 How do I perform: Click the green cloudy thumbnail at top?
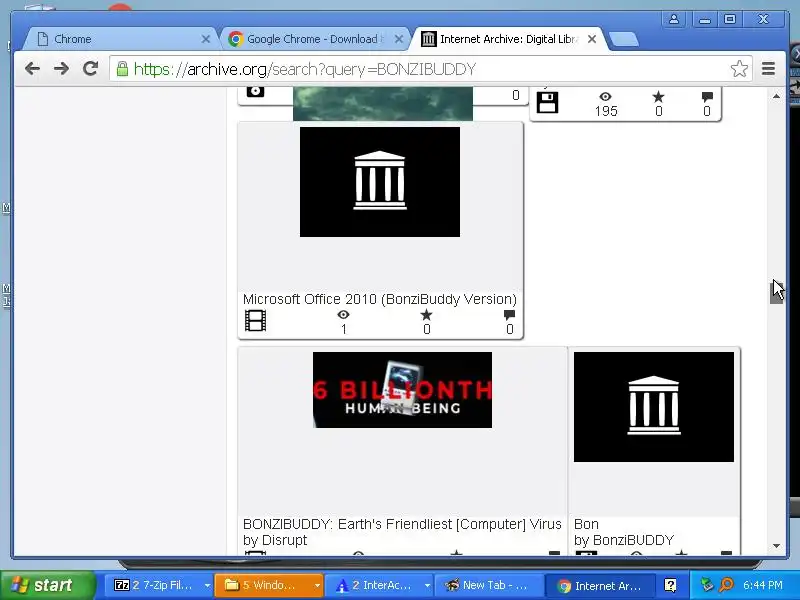(383, 104)
